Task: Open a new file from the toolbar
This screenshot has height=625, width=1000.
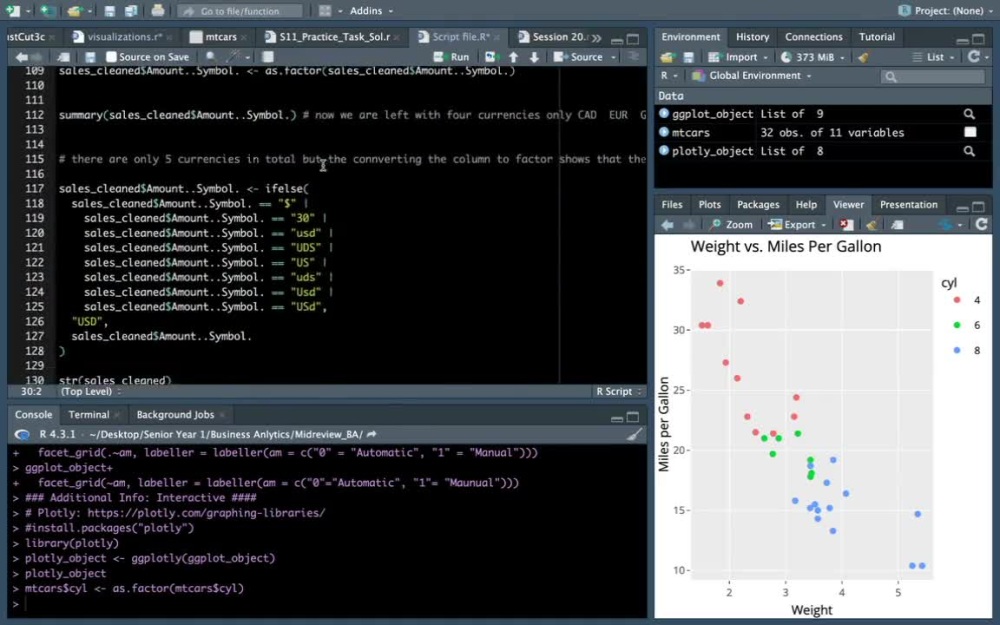Action: [13, 10]
